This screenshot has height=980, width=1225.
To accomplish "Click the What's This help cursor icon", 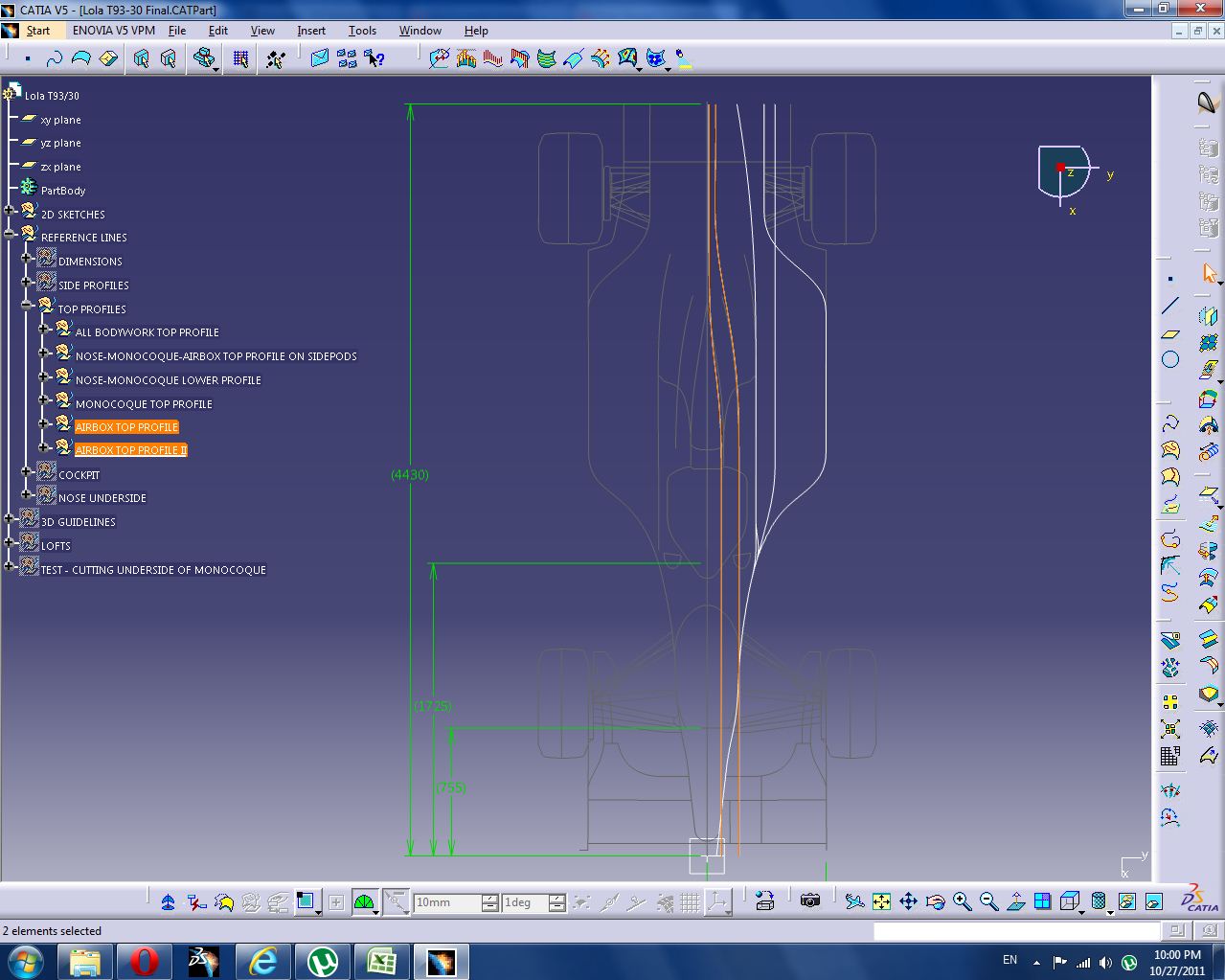I will click(374, 59).
